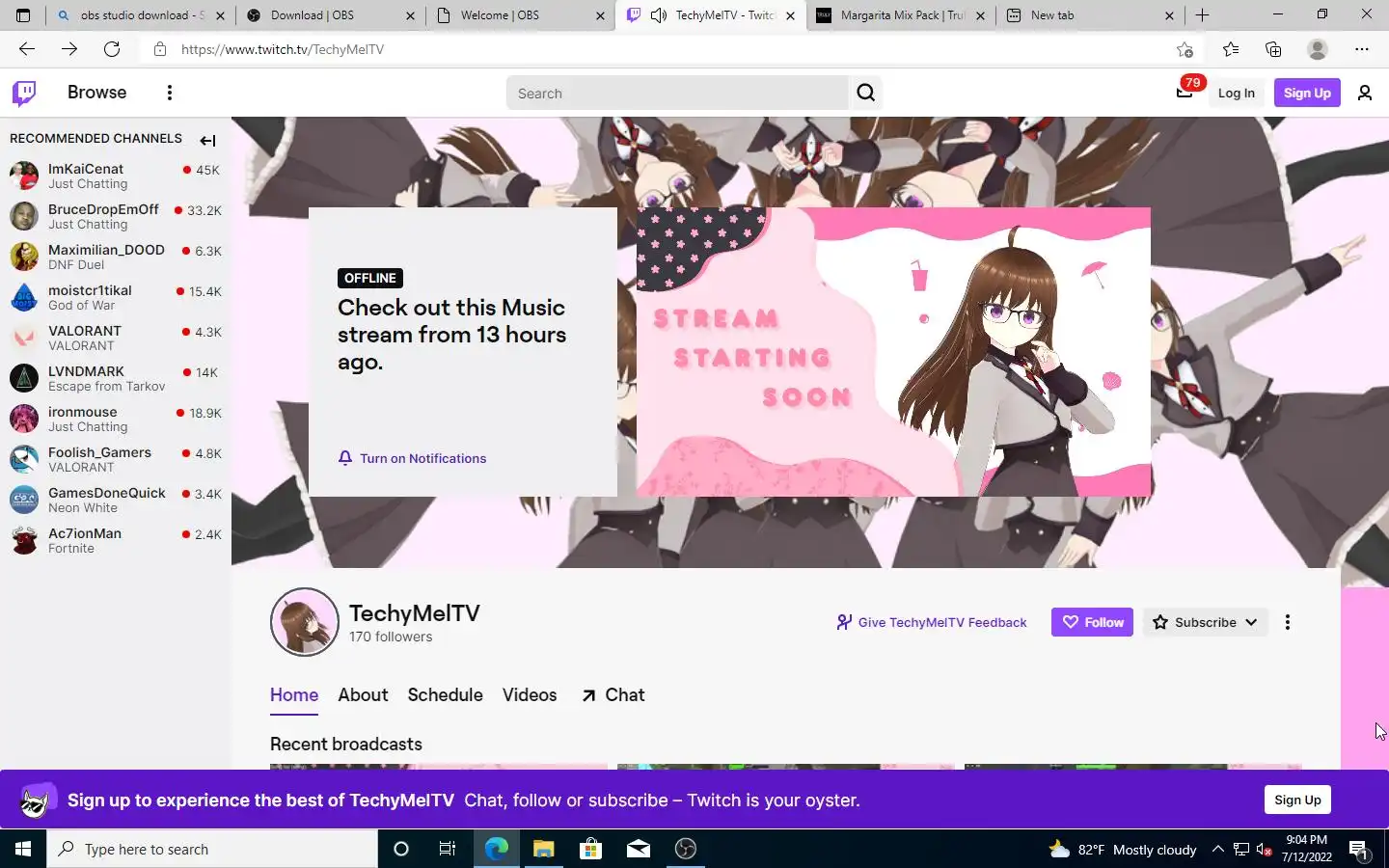Image resolution: width=1389 pixels, height=868 pixels.
Task: Refresh the Twitch page
Action: 112,49
